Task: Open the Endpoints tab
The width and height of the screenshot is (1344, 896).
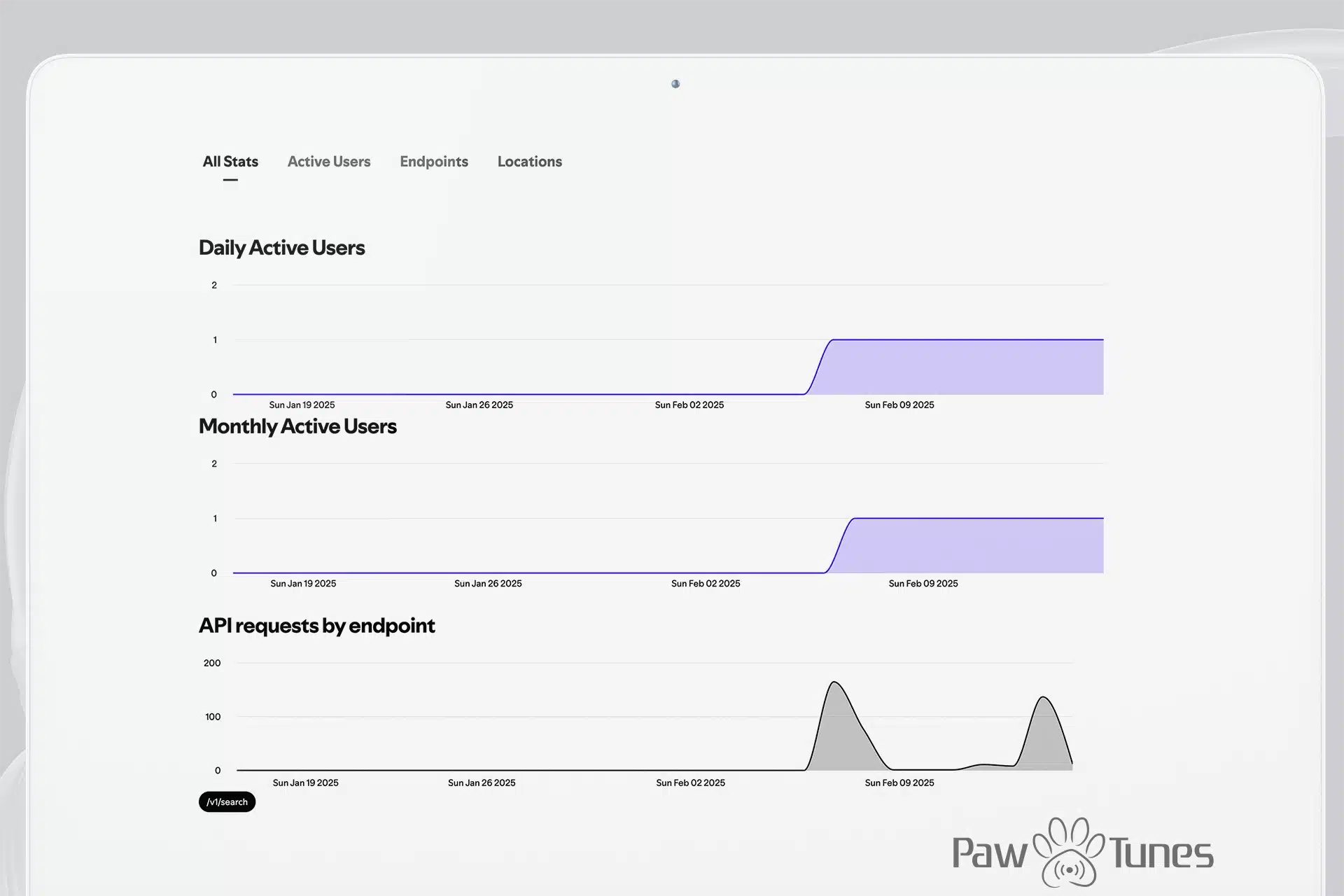Action: pos(434,162)
